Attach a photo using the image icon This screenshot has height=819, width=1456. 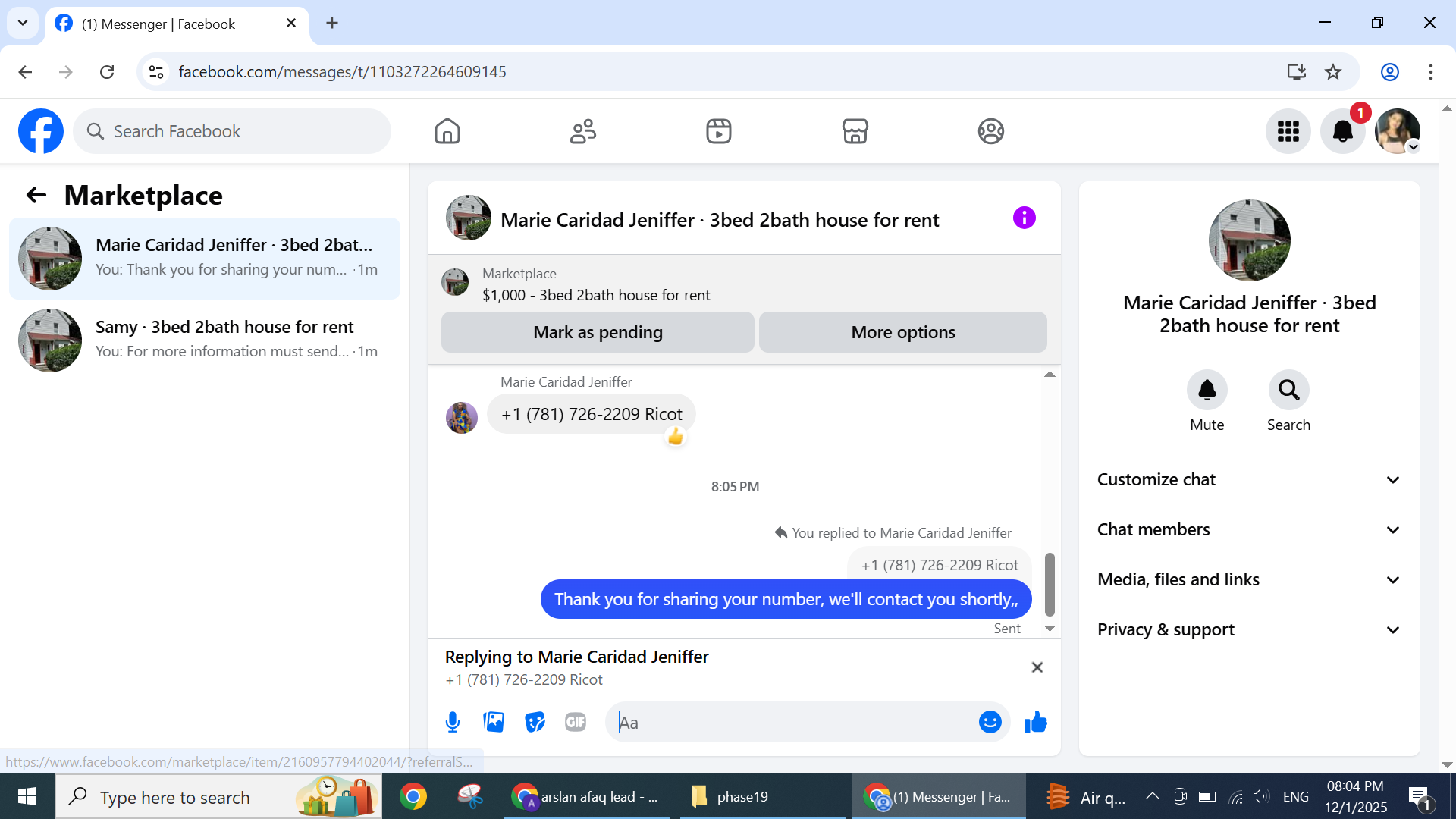(494, 722)
